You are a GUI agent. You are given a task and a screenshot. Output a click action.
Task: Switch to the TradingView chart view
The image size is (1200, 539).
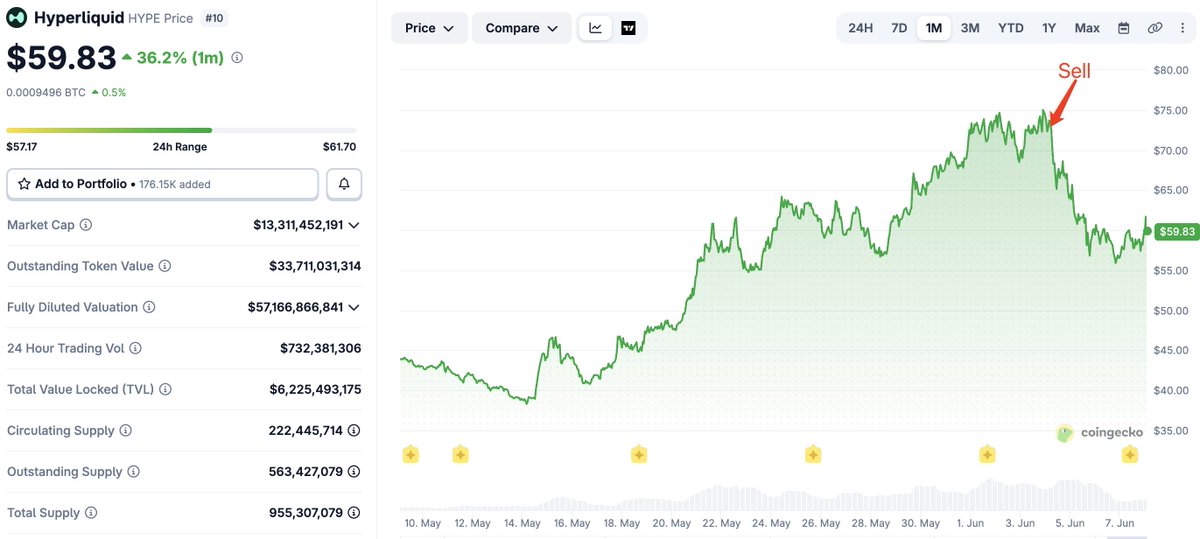click(628, 28)
